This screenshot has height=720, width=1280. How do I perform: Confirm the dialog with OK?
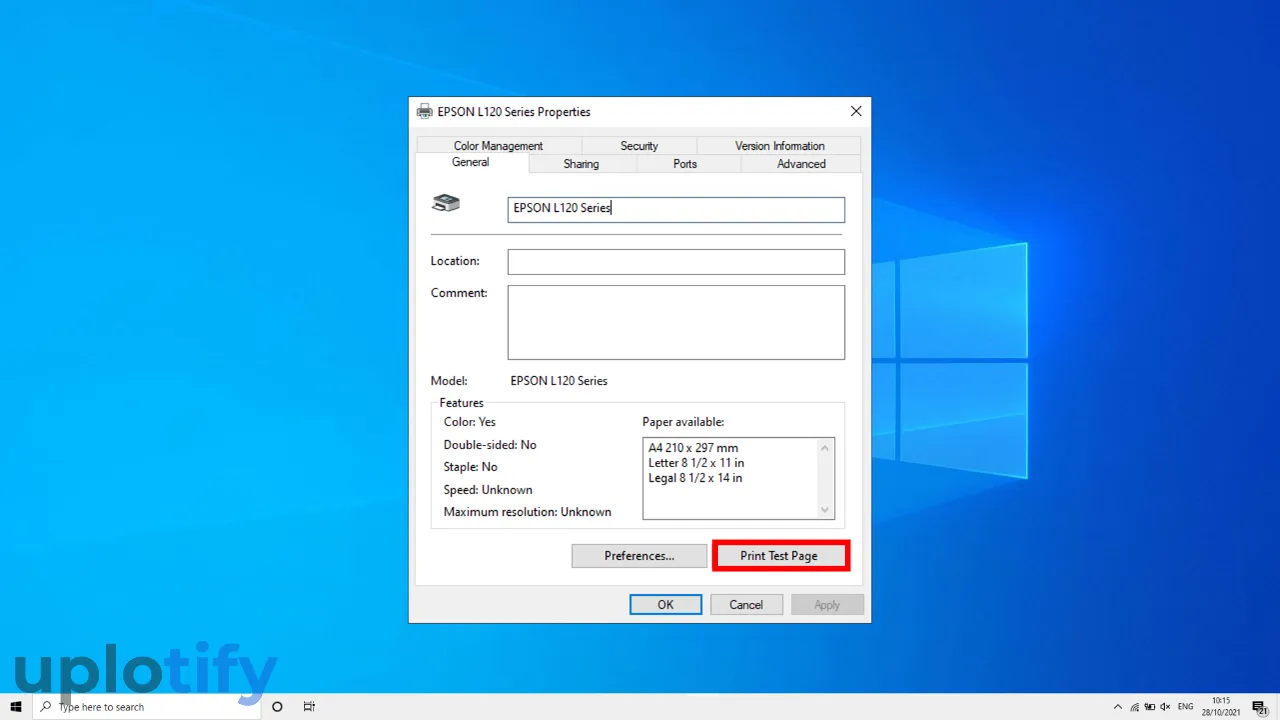click(x=665, y=605)
